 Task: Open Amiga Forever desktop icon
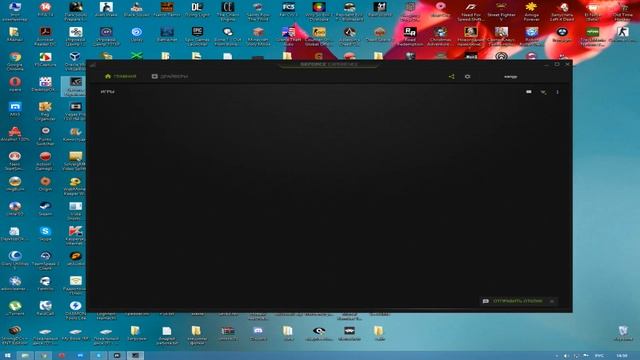click(531, 11)
